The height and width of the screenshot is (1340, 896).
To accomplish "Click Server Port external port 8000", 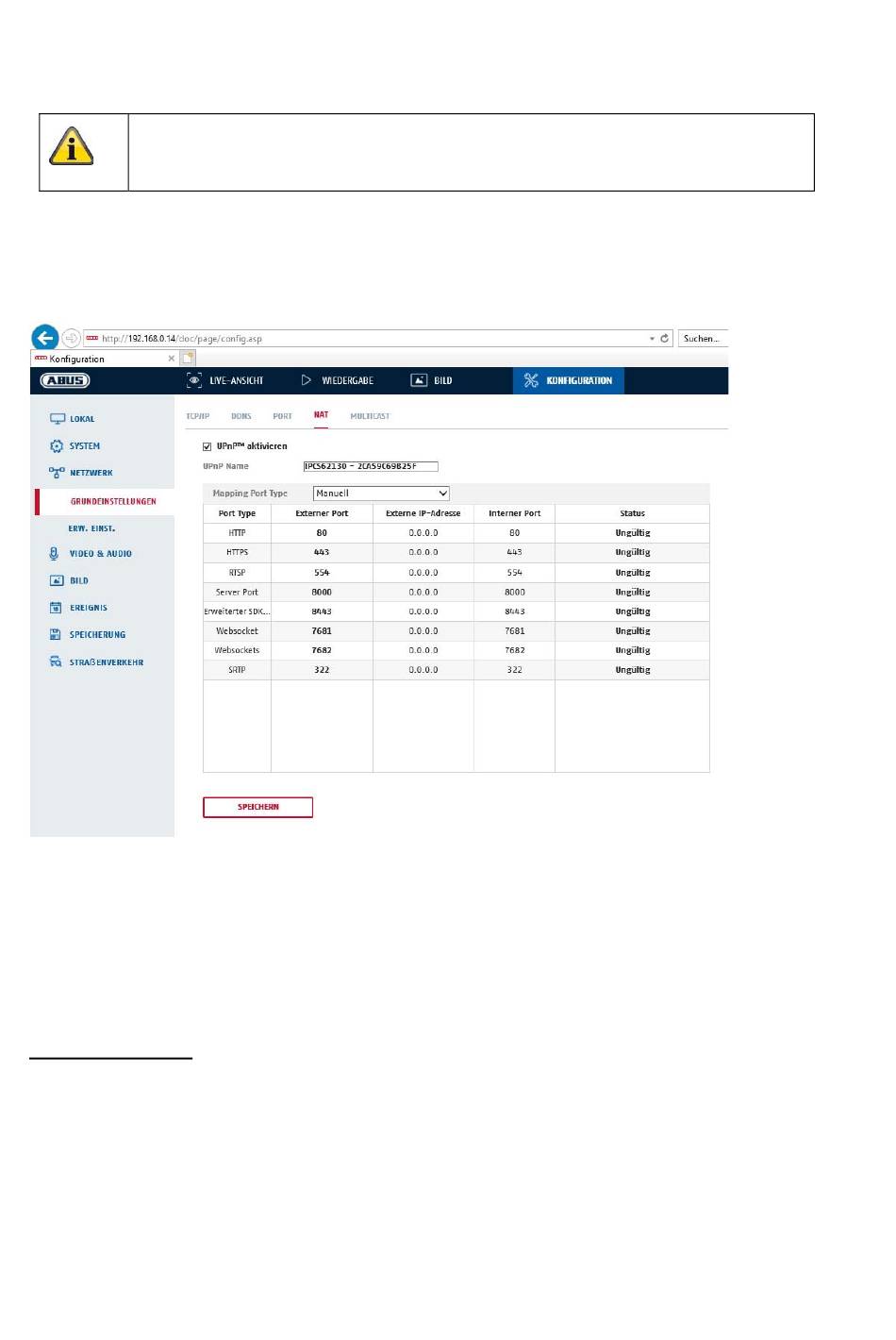I will 322,593.
